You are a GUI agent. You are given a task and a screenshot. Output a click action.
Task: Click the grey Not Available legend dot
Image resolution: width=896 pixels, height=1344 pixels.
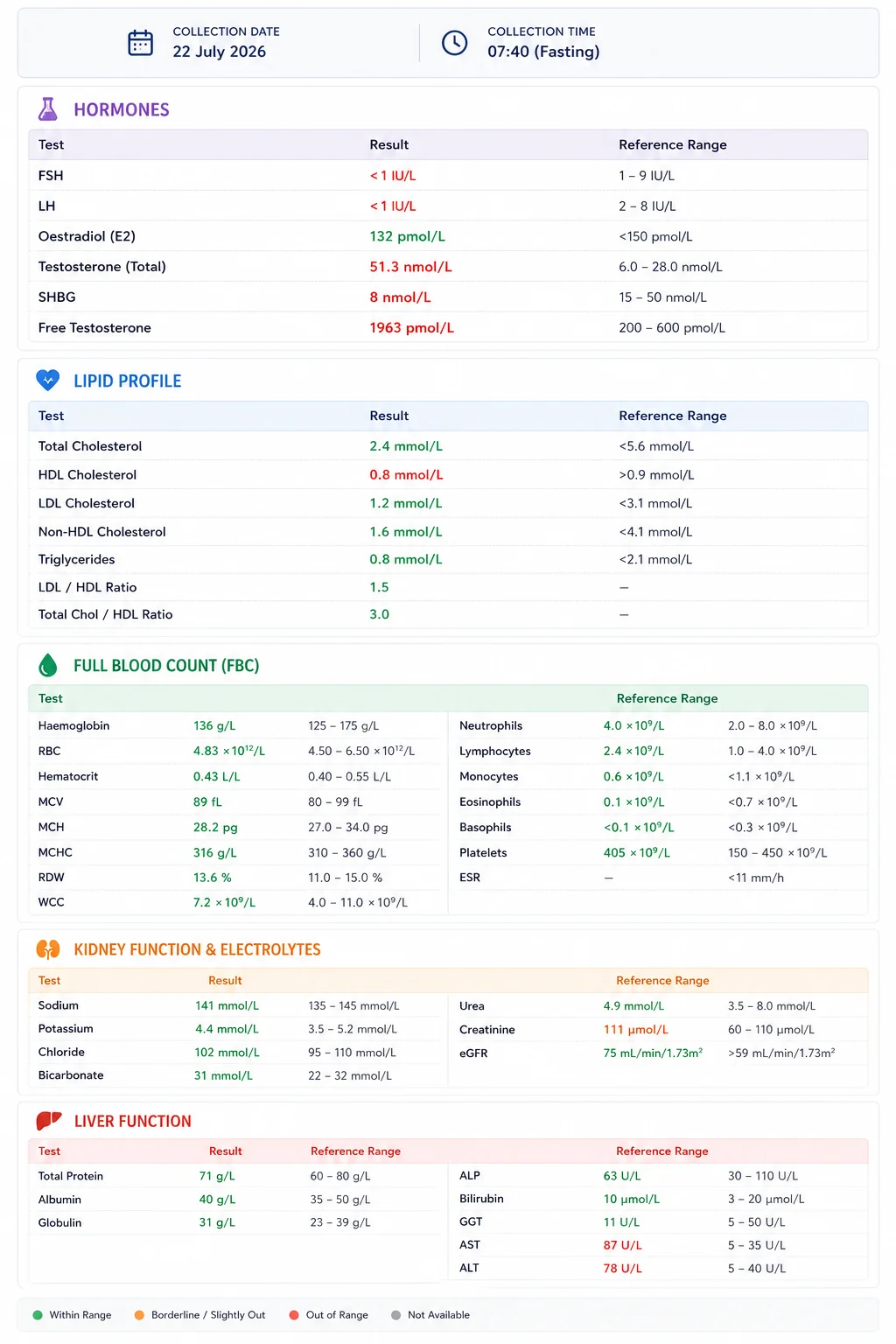(396, 1315)
